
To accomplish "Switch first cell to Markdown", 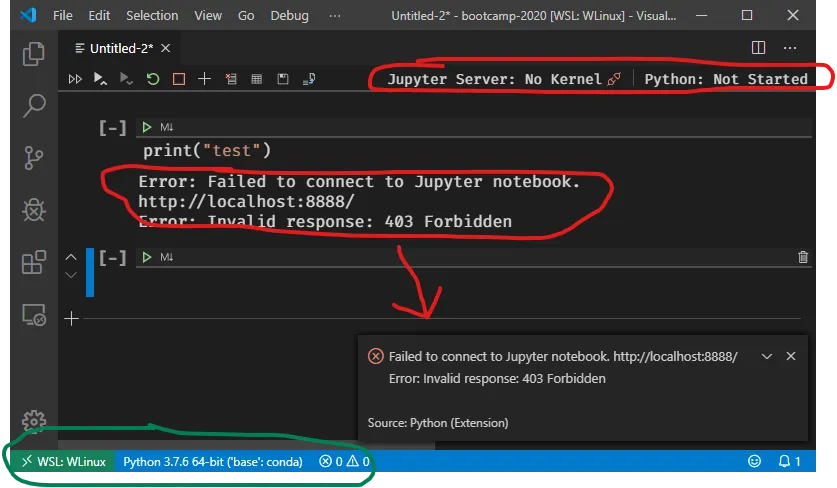I will [x=167, y=127].
